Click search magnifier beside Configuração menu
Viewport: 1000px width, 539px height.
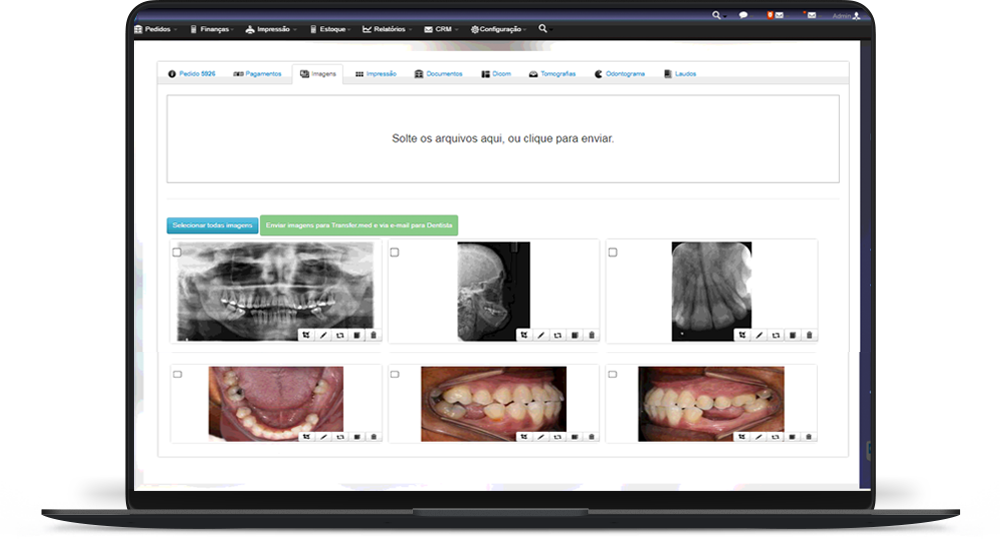pos(543,28)
